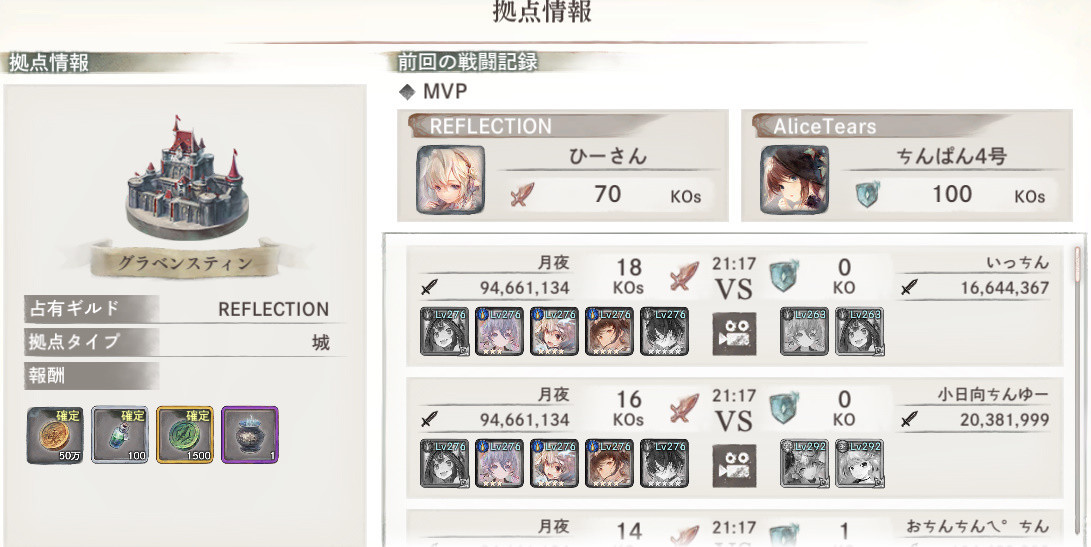This screenshot has height=547, width=1091.
Task: Select ひーさん MVP avatar portrait
Action: click(450, 180)
